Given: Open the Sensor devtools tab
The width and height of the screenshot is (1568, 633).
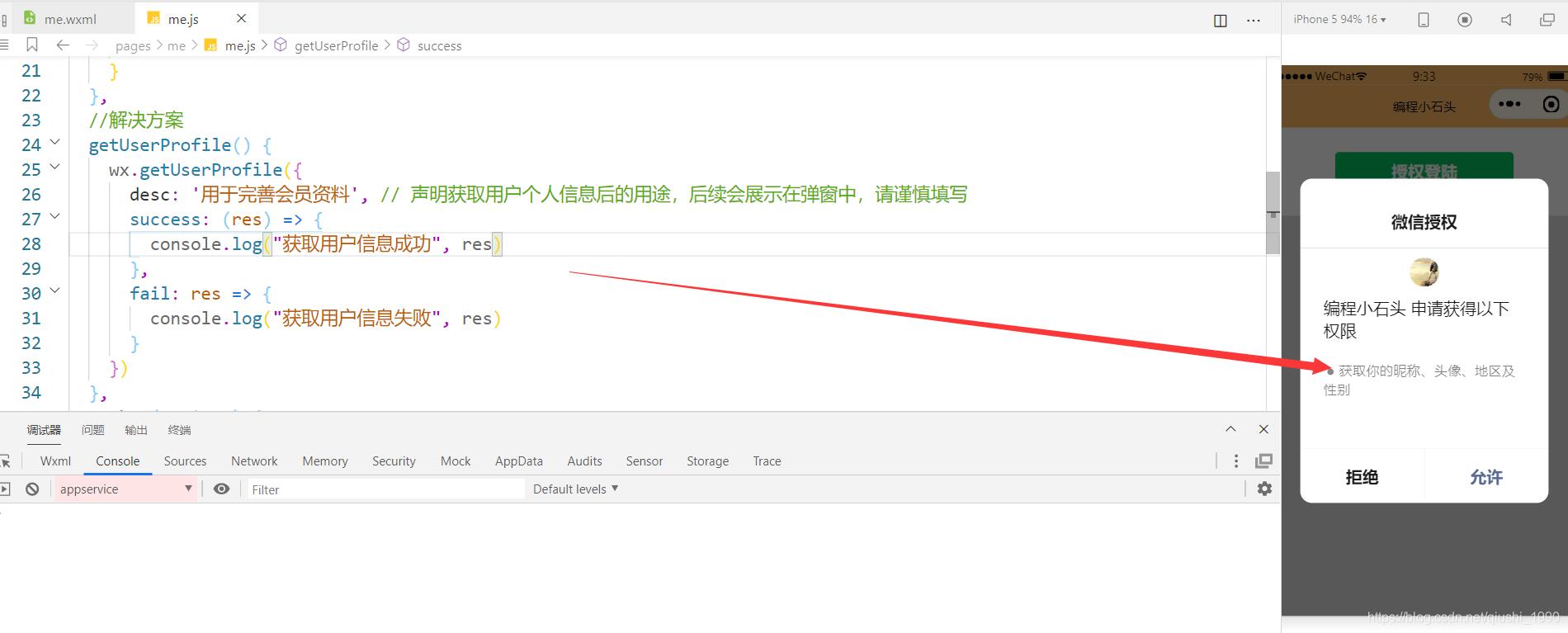Looking at the screenshot, I should pos(645,461).
